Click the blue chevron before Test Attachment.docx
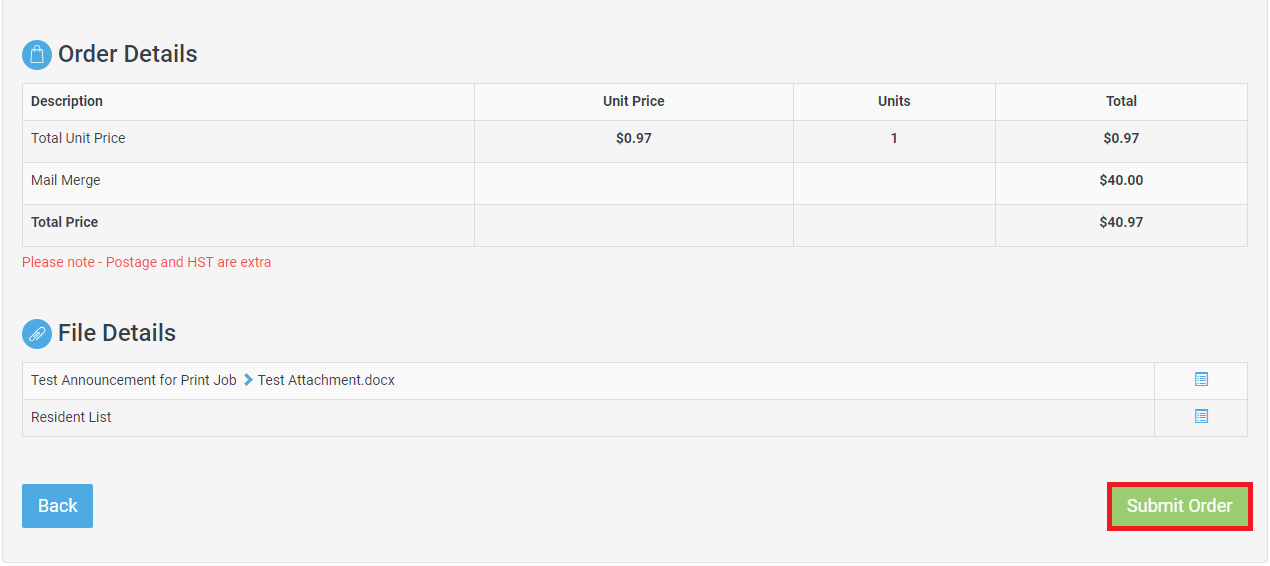This screenshot has width=1270, height=566. click(x=248, y=380)
